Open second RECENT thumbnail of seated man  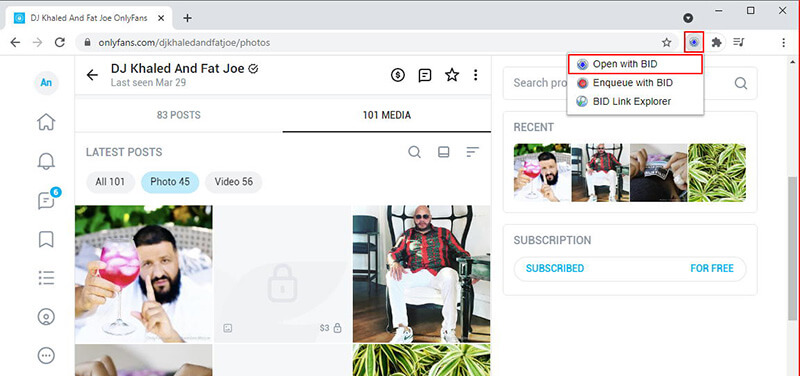(601, 172)
